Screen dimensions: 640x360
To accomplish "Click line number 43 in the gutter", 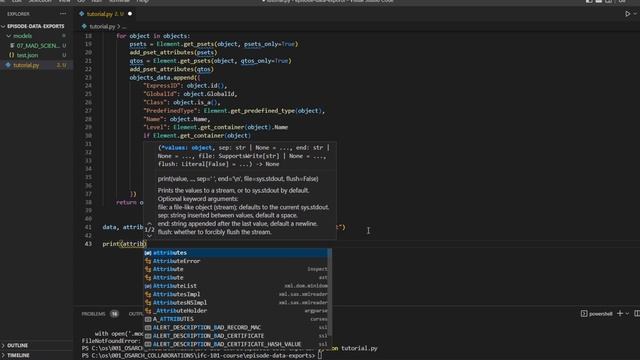I will tap(88, 244).
